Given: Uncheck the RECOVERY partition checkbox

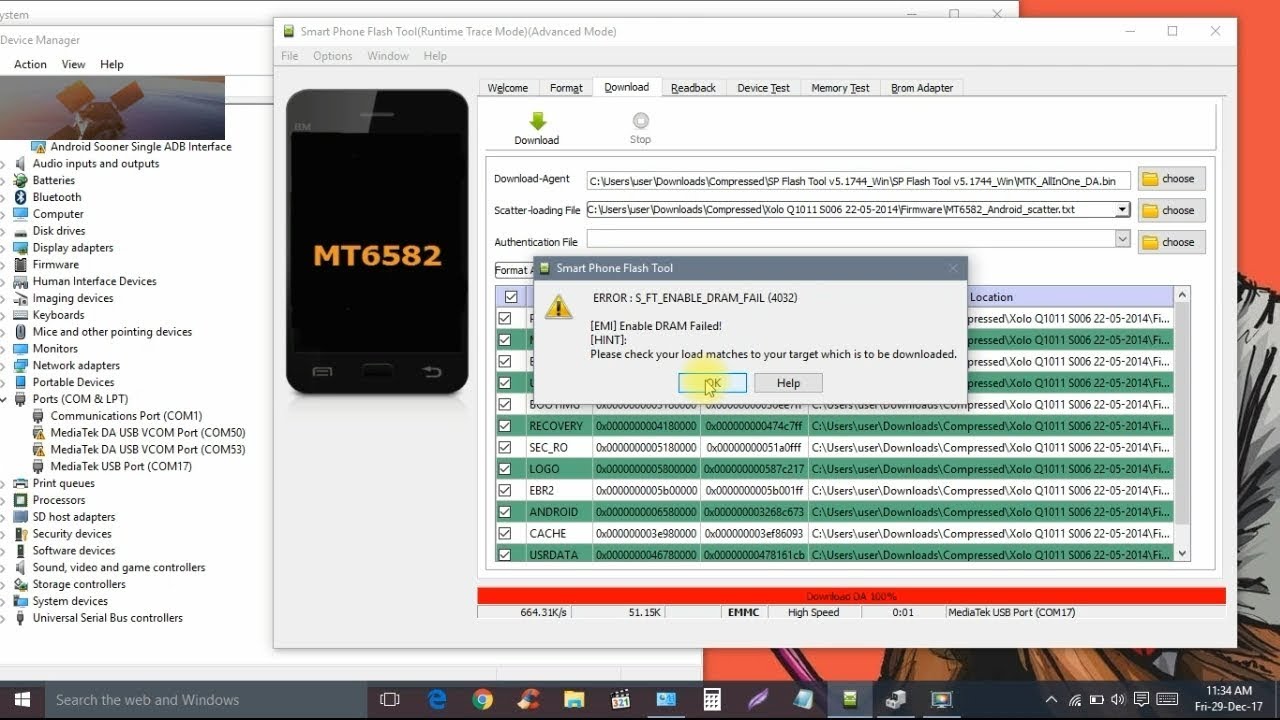Looking at the screenshot, I should pos(505,425).
